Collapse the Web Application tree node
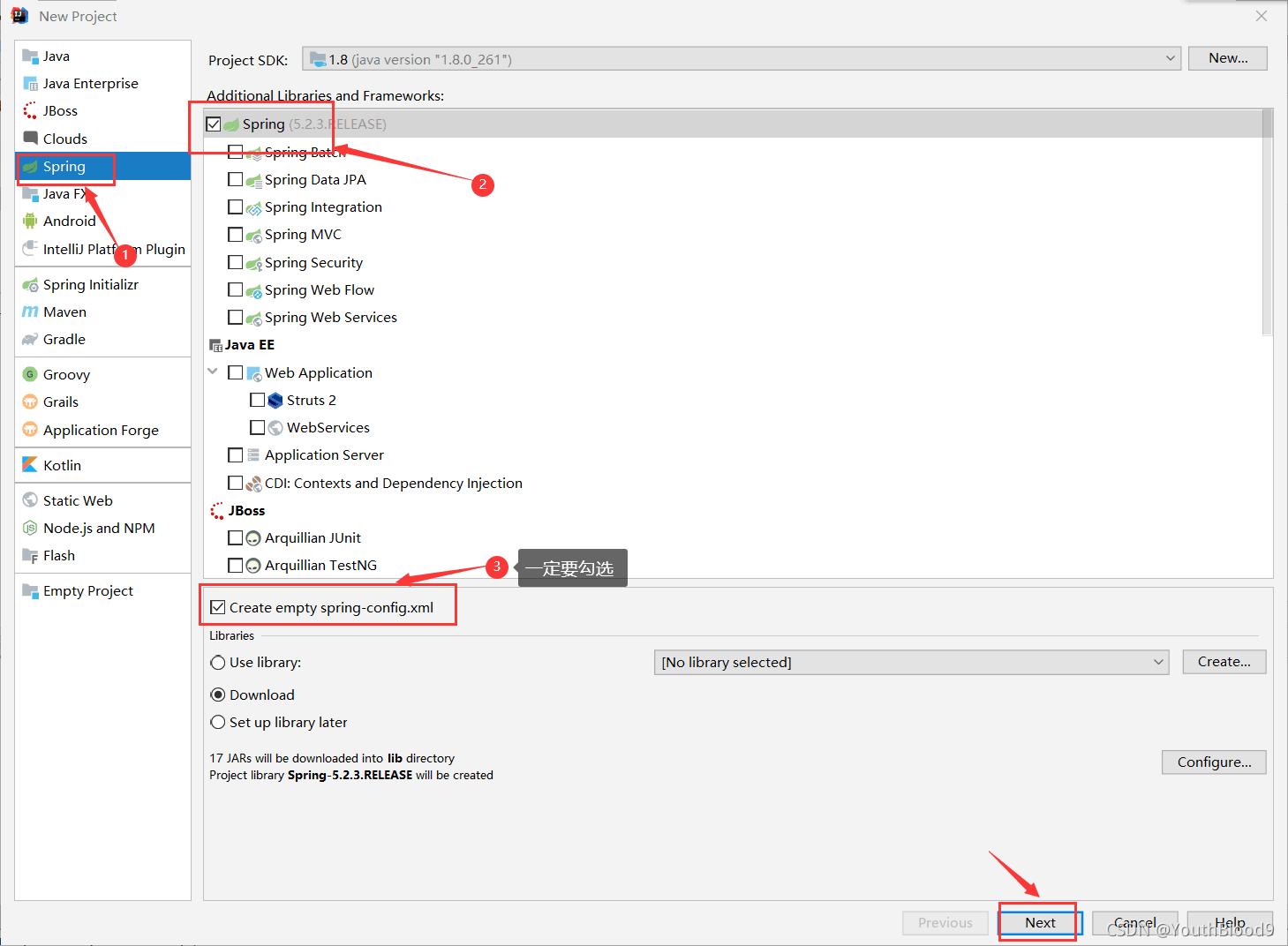This screenshot has height=946, width=1288. point(213,372)
